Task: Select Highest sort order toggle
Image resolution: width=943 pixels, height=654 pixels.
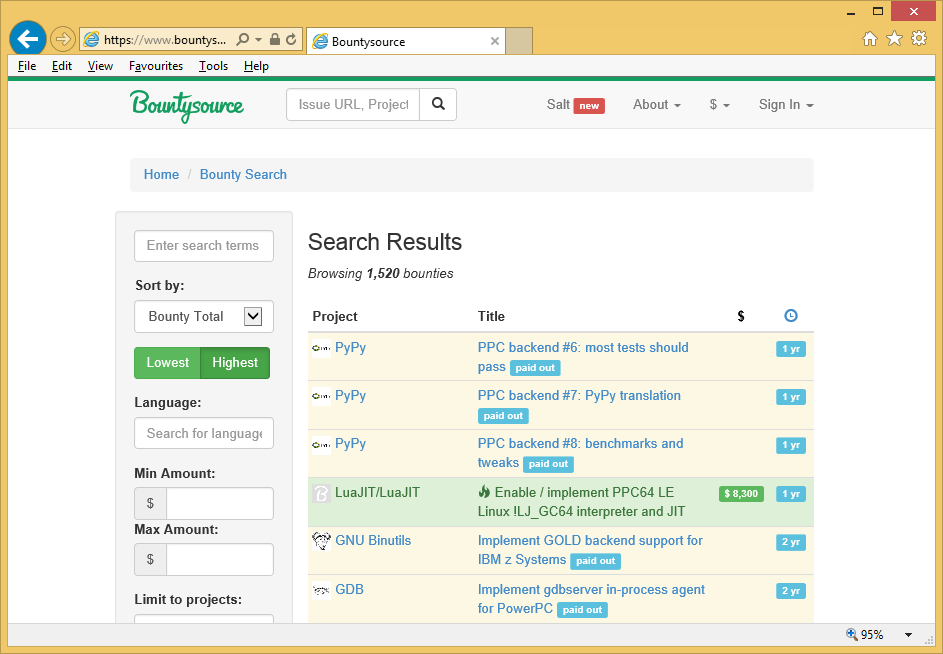Action: click(235, 363)
